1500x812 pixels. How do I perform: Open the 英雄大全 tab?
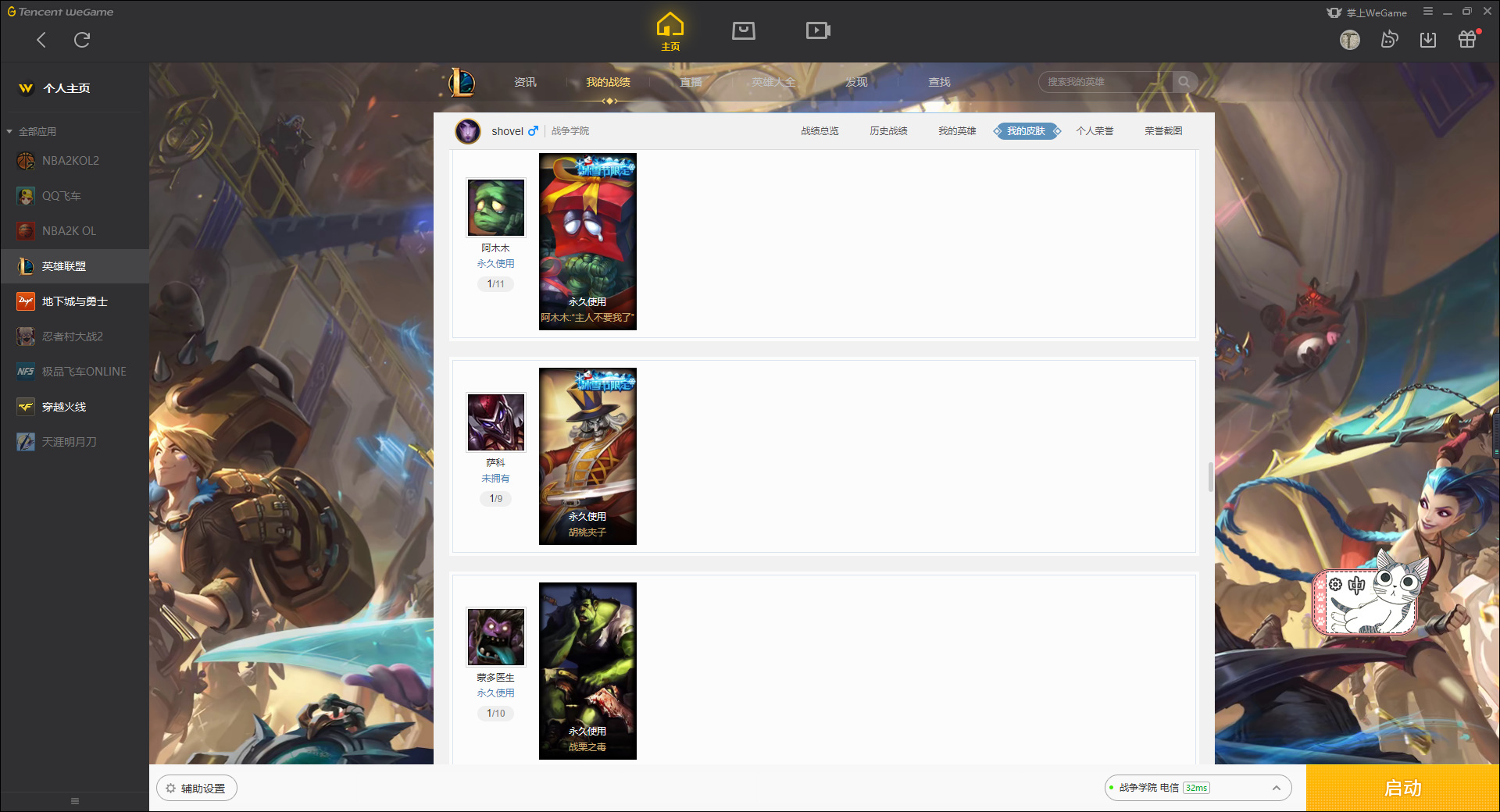click(773, 82)
